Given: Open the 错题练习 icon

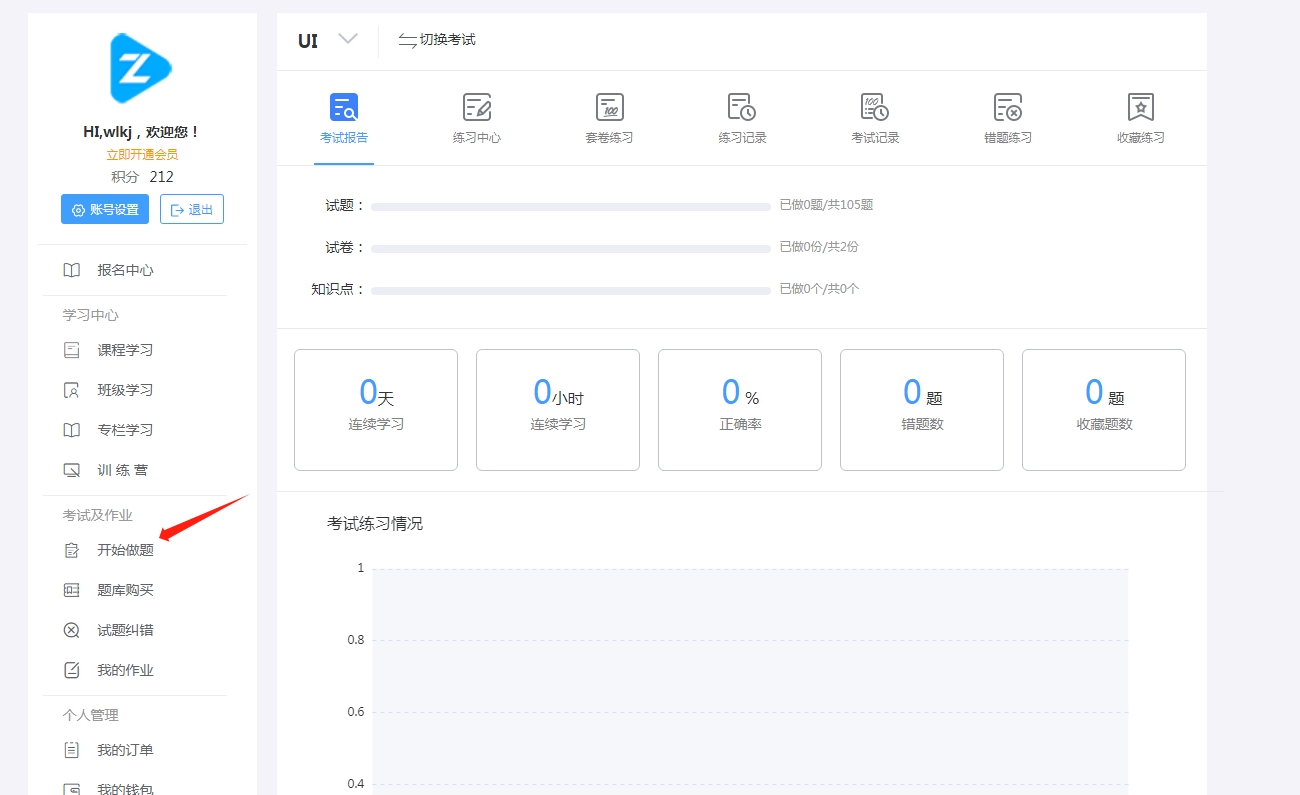Looking at the screenshot, I should (1008, 107).
